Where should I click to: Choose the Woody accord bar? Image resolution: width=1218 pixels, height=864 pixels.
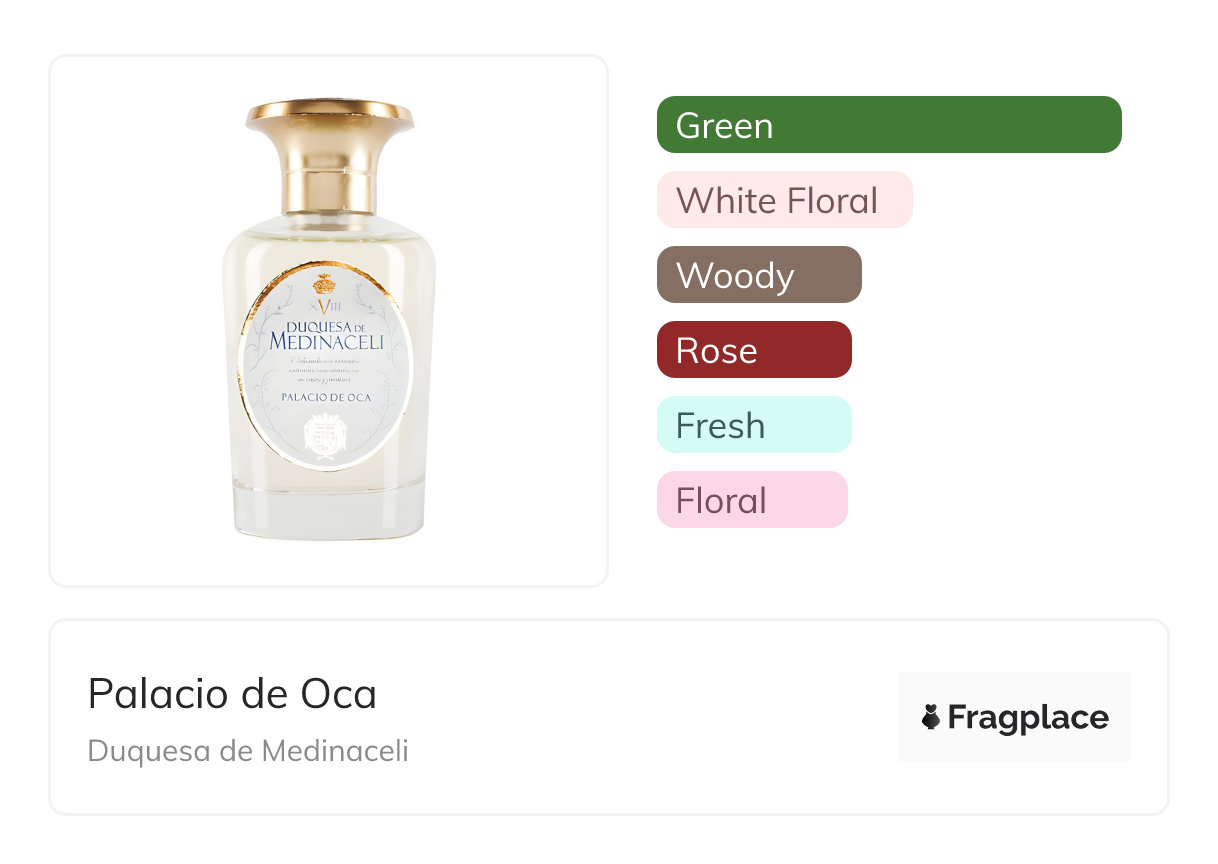(x=758, y=275)
